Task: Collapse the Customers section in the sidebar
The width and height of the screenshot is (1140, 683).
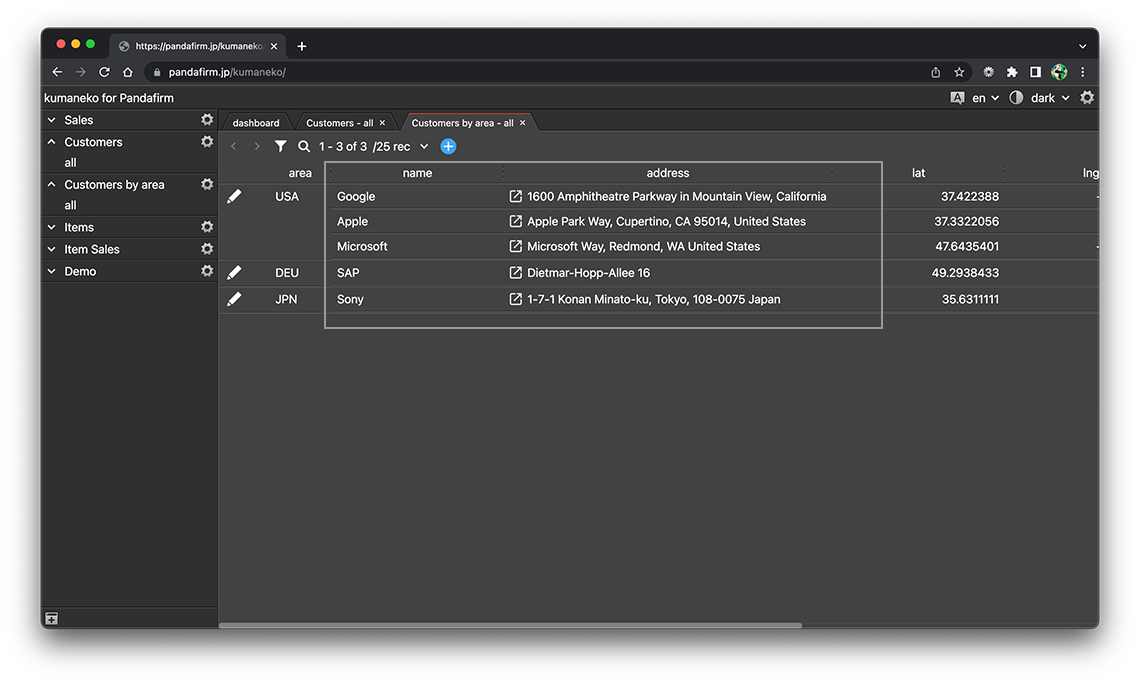Action: click(x=52, y=142)
